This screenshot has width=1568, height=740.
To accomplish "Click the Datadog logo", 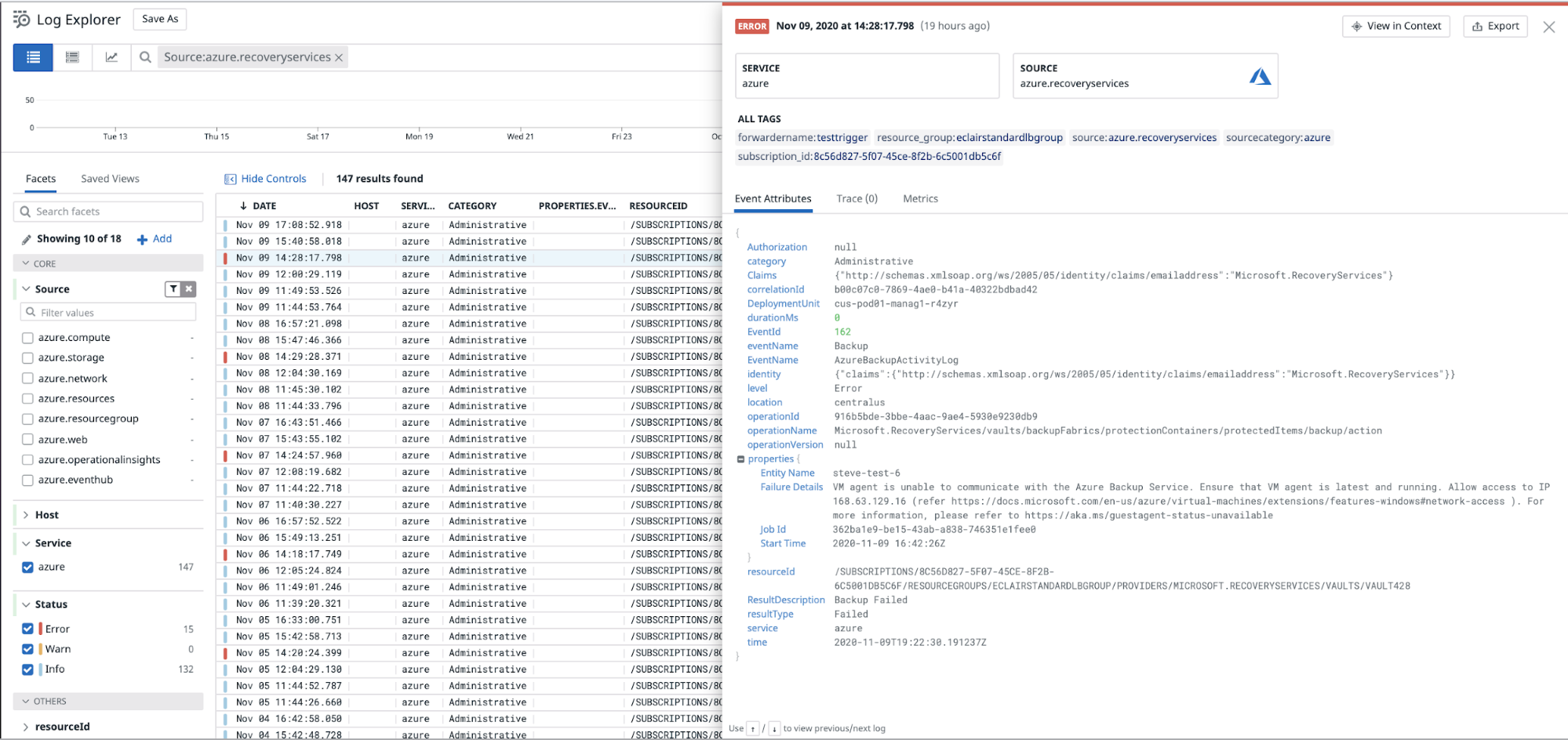I will point(20,19).
